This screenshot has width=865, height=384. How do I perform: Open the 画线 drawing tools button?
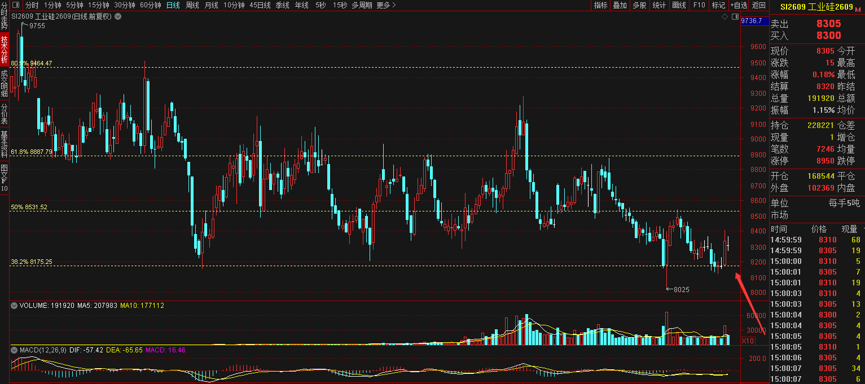tap(679, 5)
